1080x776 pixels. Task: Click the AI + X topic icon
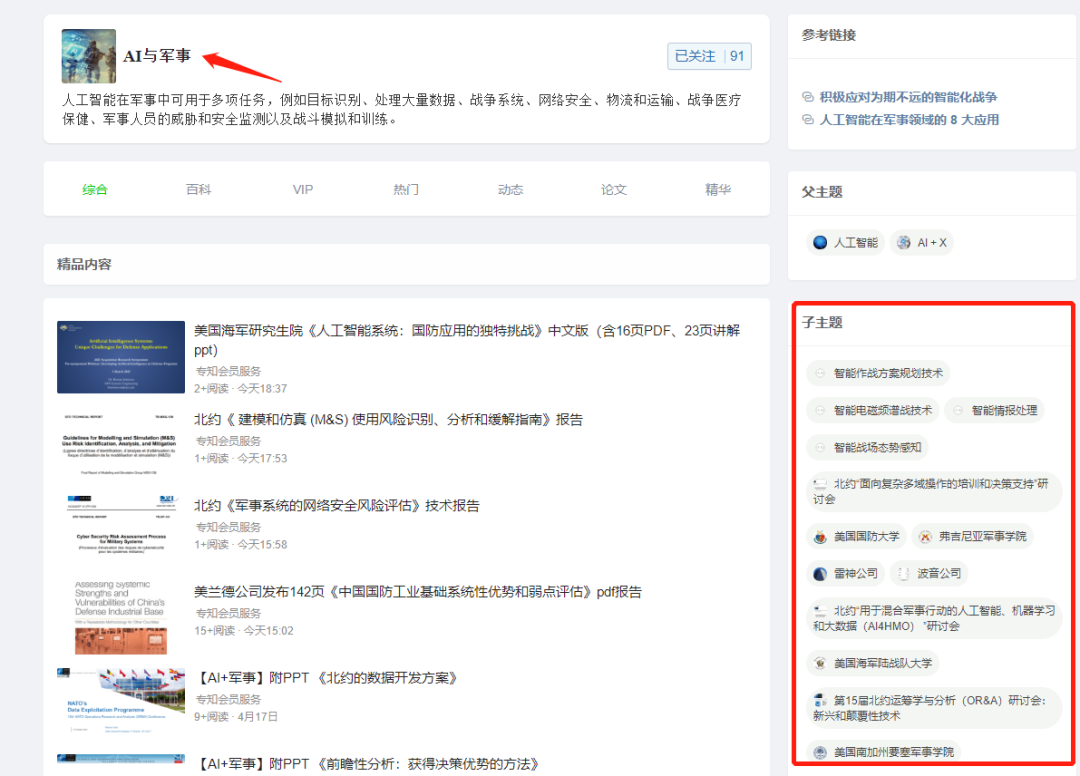pyautogui.click(x=904, y=242)
